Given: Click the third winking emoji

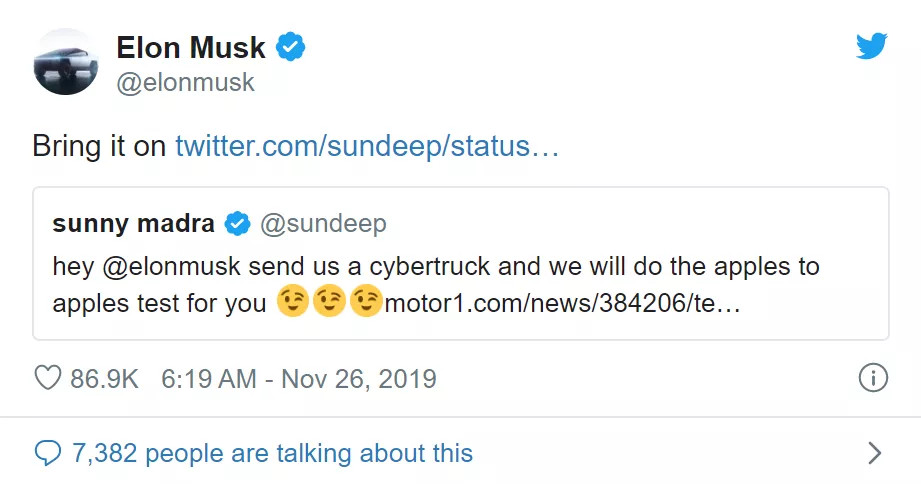Looking at the screenshot, I should (366, 301).
